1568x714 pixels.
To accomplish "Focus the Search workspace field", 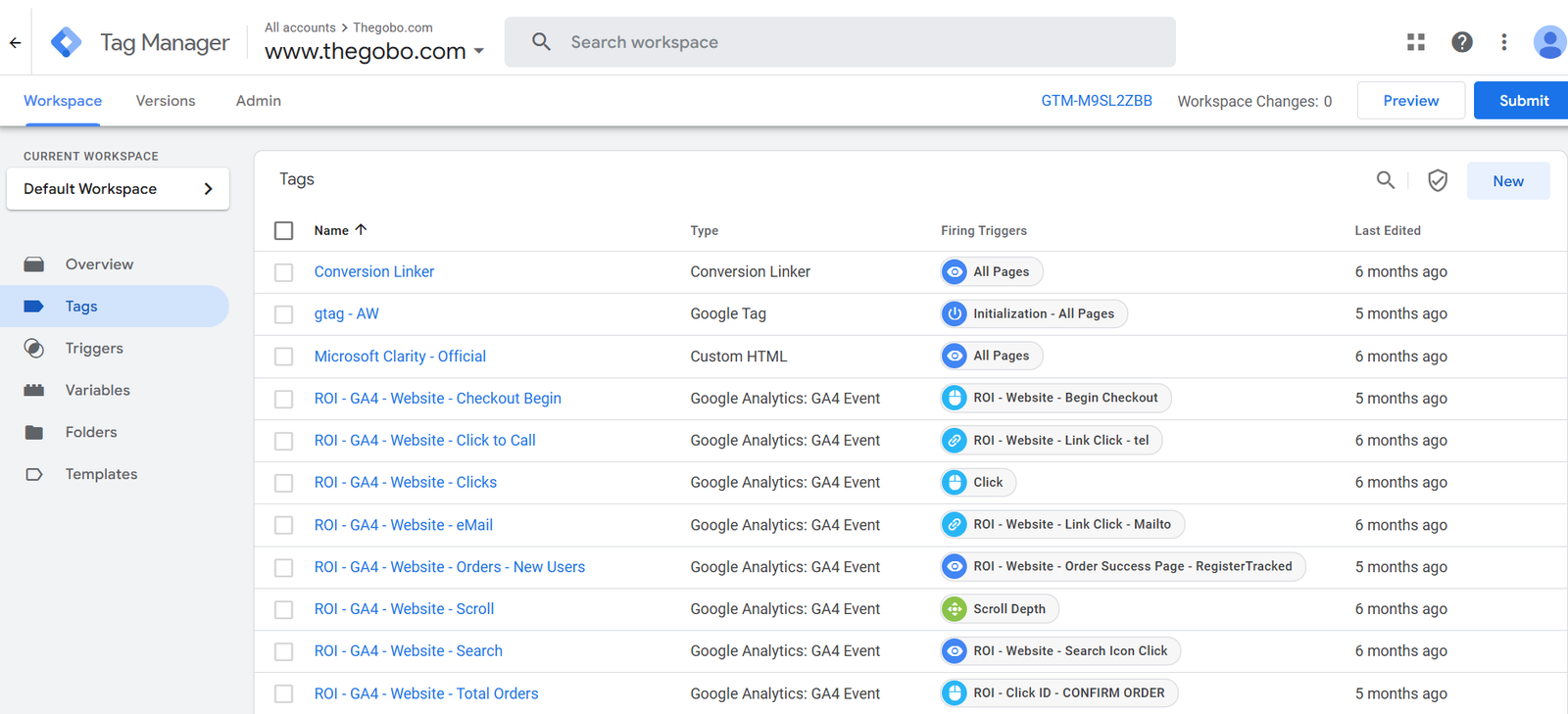I will click(x=840, y=42).
